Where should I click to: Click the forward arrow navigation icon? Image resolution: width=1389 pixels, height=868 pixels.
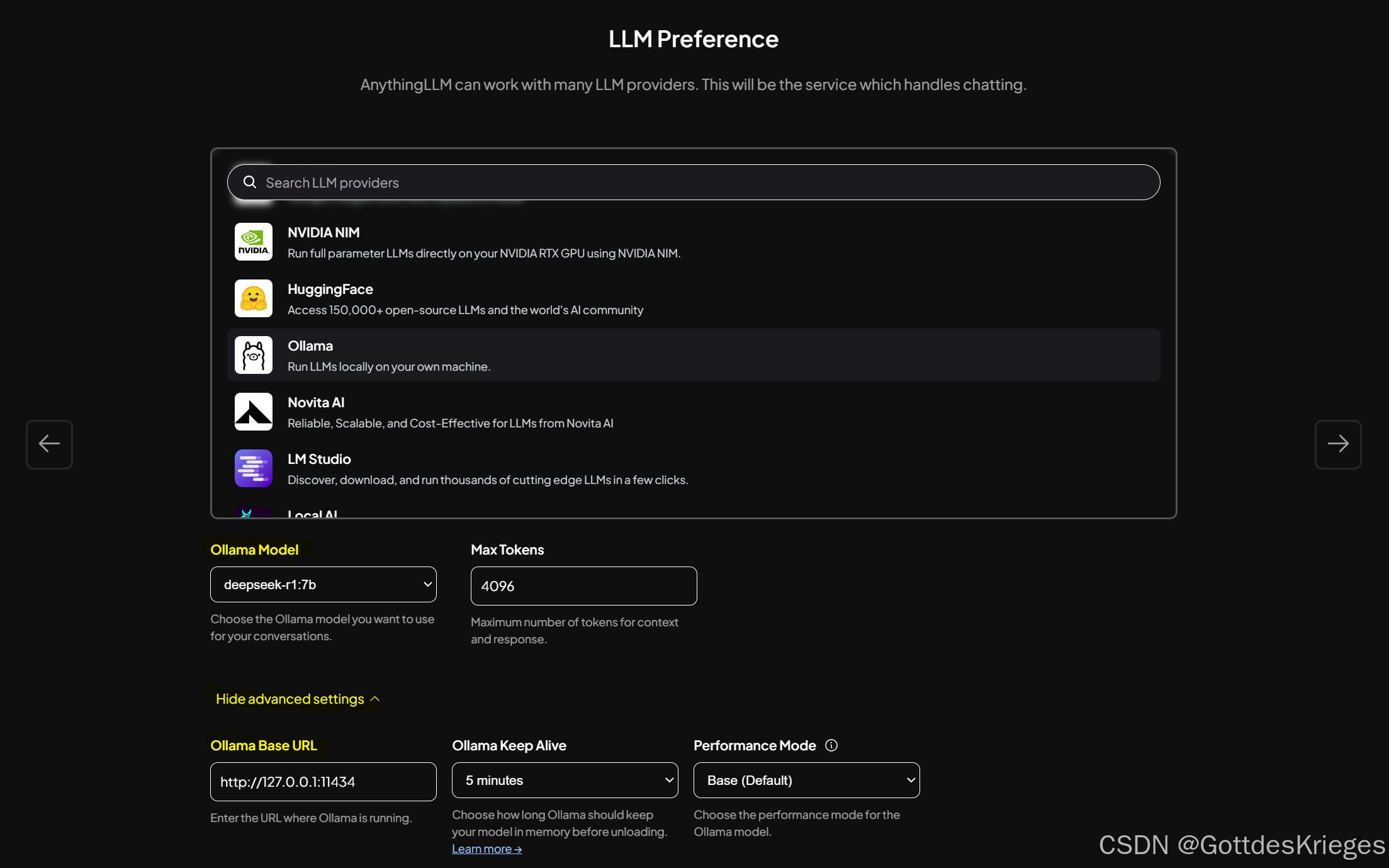tap(1337, 444)
